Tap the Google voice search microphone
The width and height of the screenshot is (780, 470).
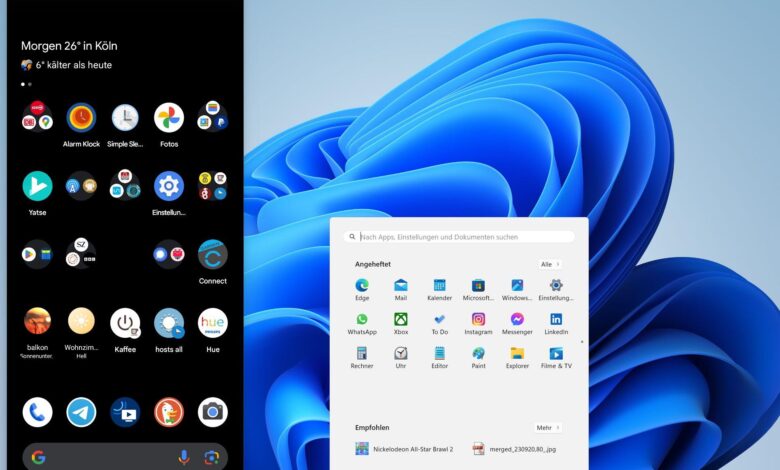click(x=184, y=457)
